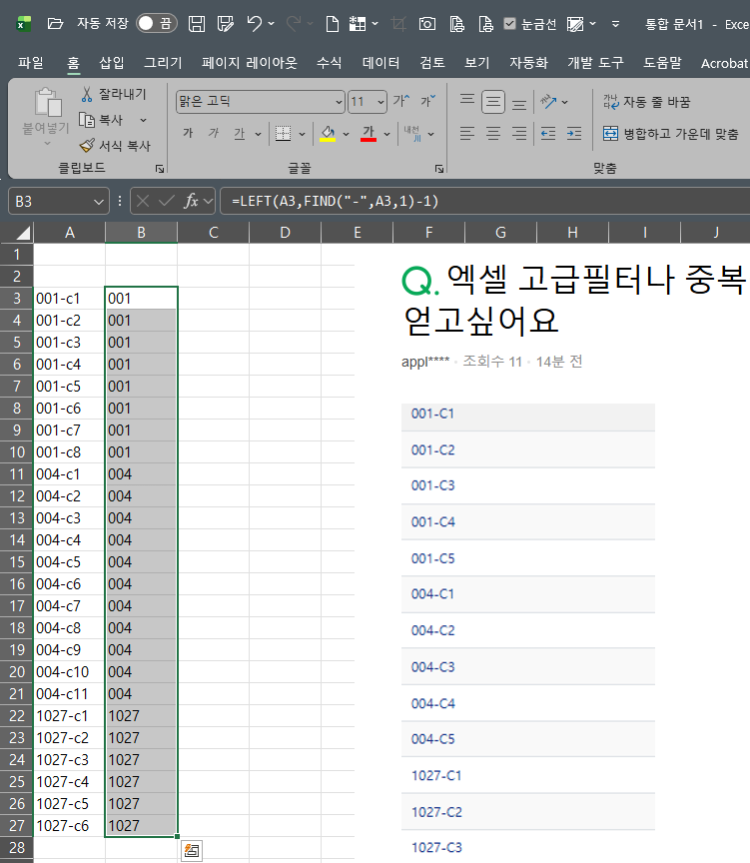Click the 붙여넣기 paste icon
750x863 pixels.
click(x=48, y=103)
